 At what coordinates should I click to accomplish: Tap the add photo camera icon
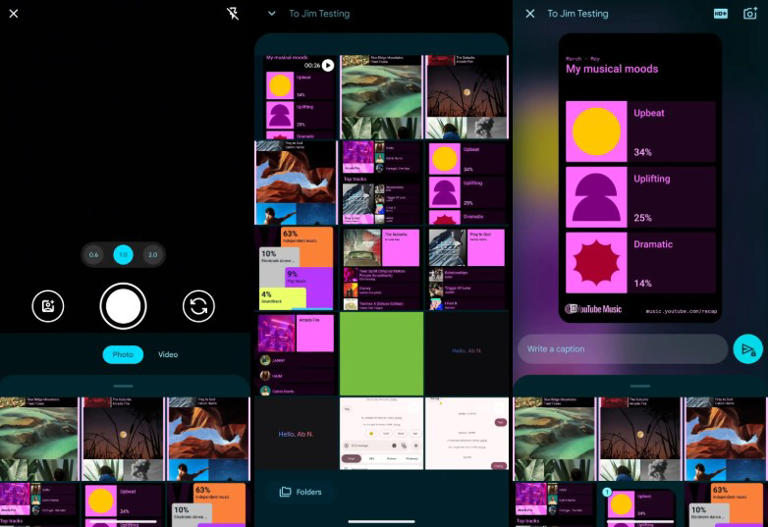750,14
